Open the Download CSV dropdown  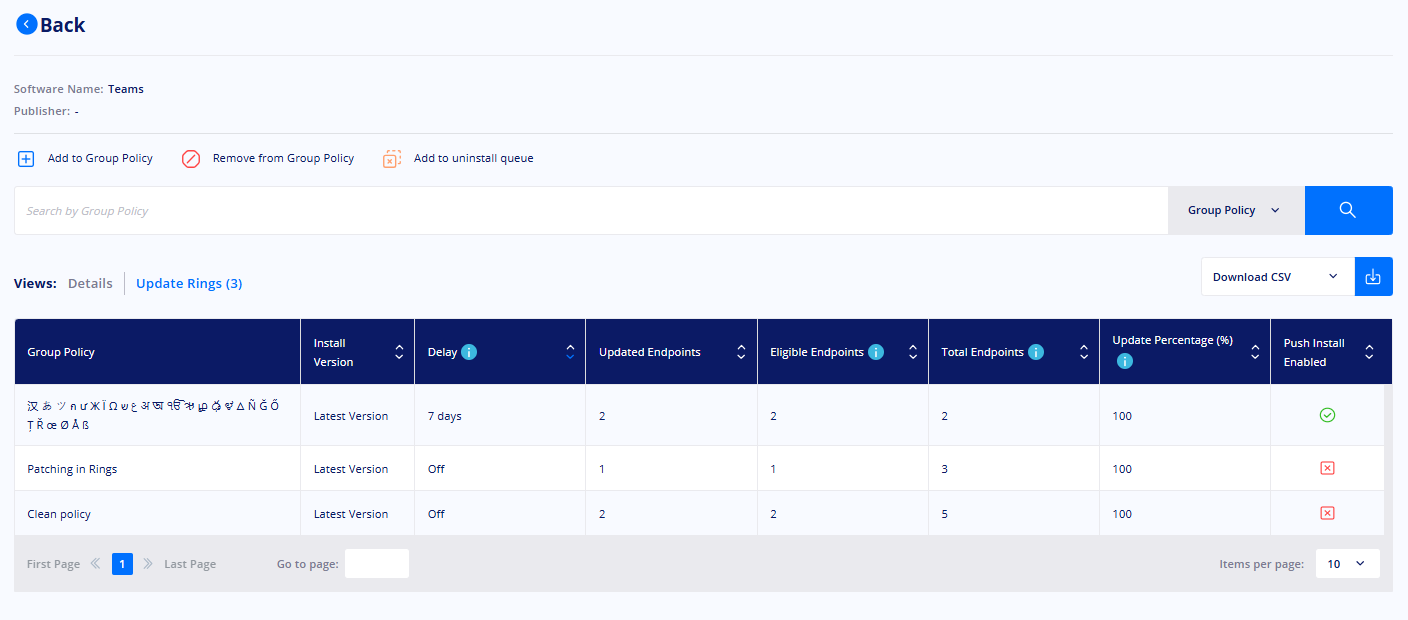tap(1277, 277)
